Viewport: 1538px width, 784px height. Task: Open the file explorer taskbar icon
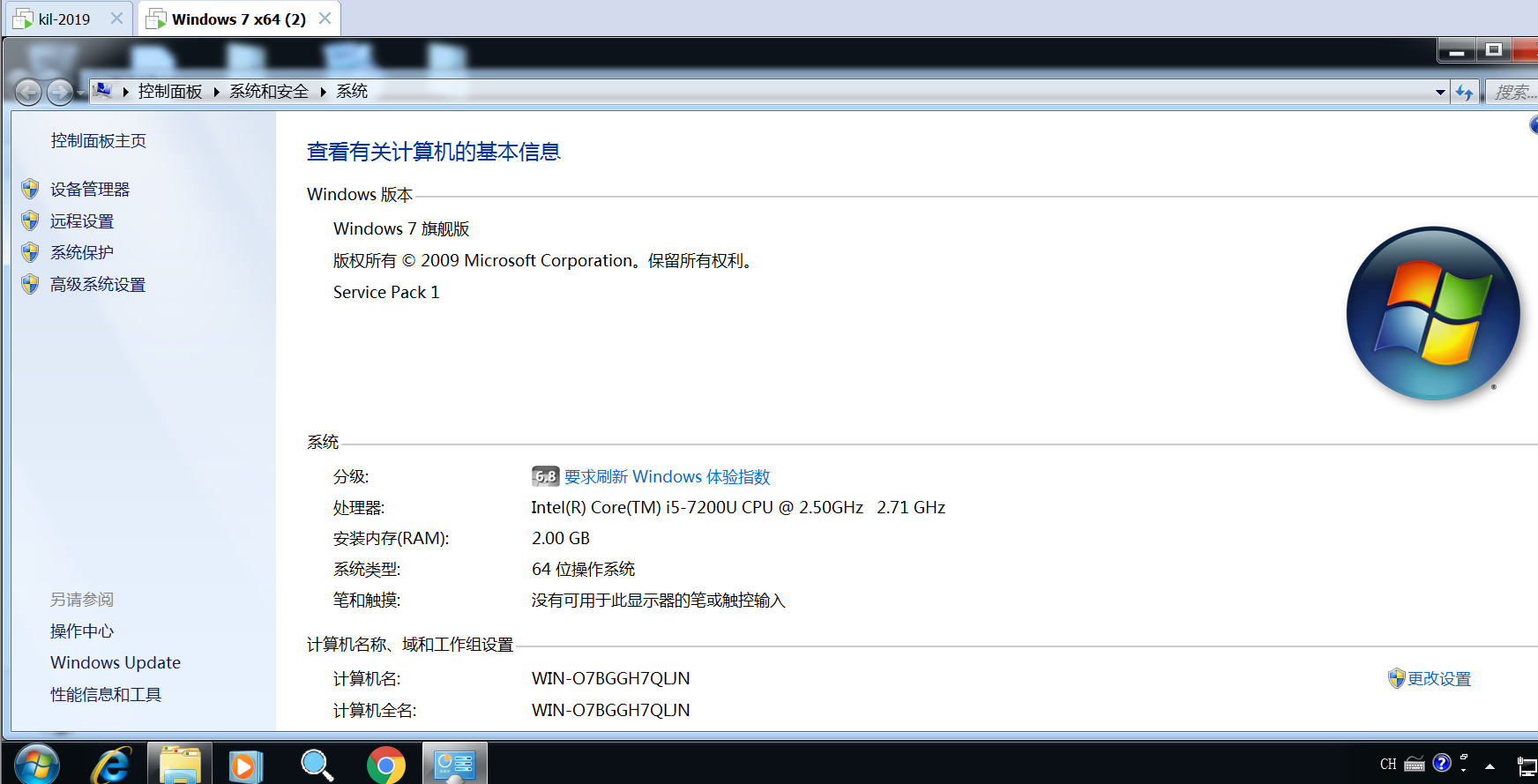coord(180,765)
